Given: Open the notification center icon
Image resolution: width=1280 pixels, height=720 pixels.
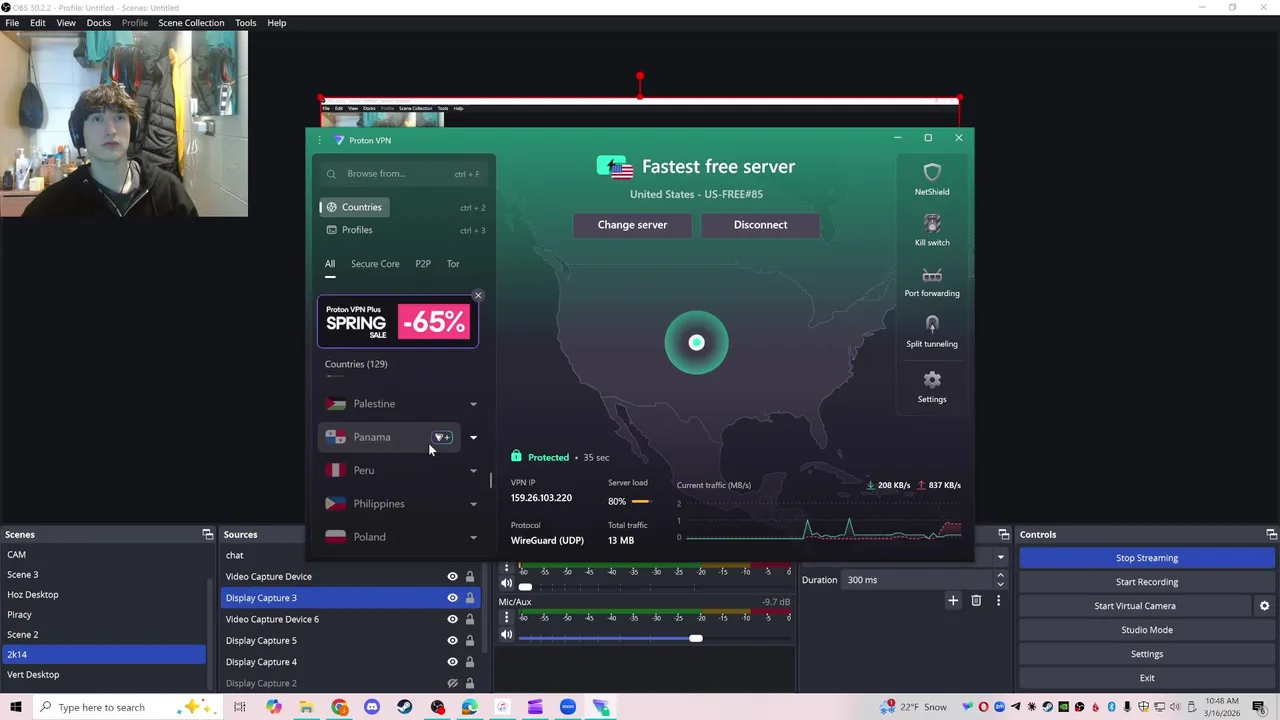Looking at the screenshot, I should pyautogui.click(x=1259, y=707).
